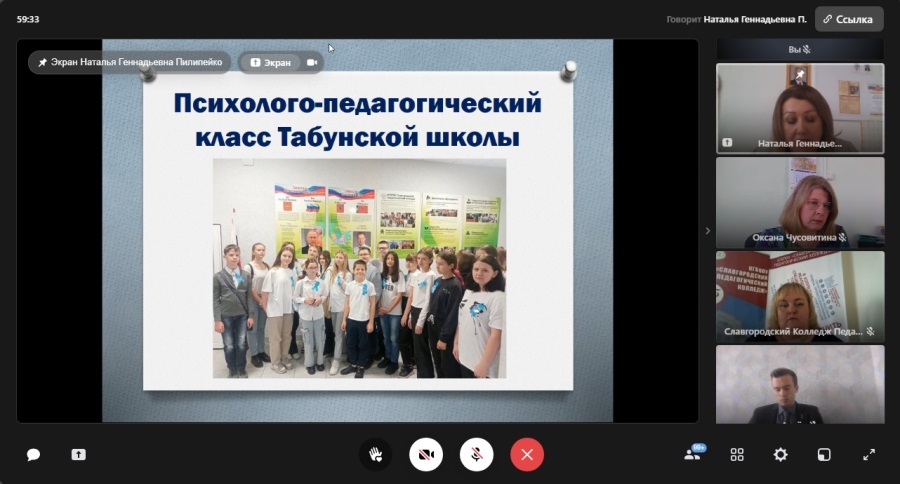Select the Экран view tab
Viewport: 900px width, 484px height.
pyautogui.click(x=270, y=62)
